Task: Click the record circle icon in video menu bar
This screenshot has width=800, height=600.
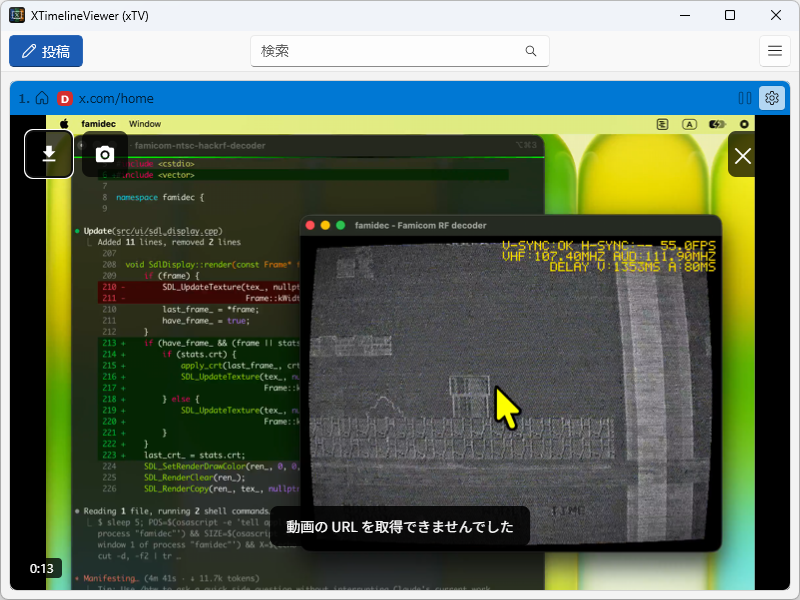Action: [744, 124]
